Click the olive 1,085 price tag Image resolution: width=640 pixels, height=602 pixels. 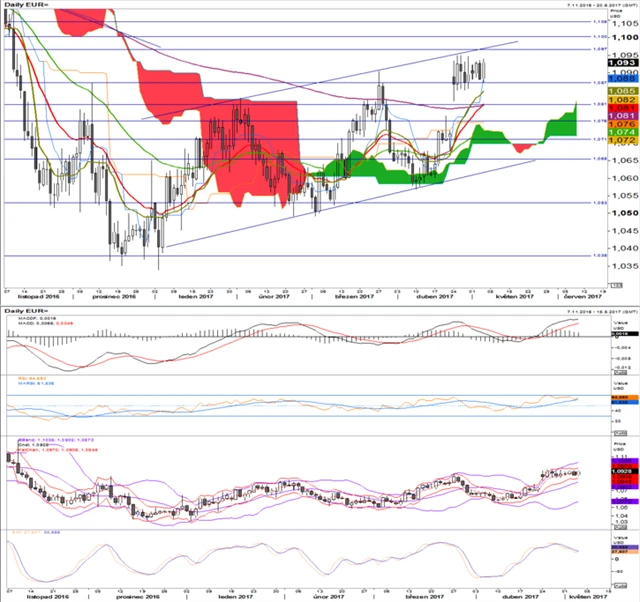(622, 91)
